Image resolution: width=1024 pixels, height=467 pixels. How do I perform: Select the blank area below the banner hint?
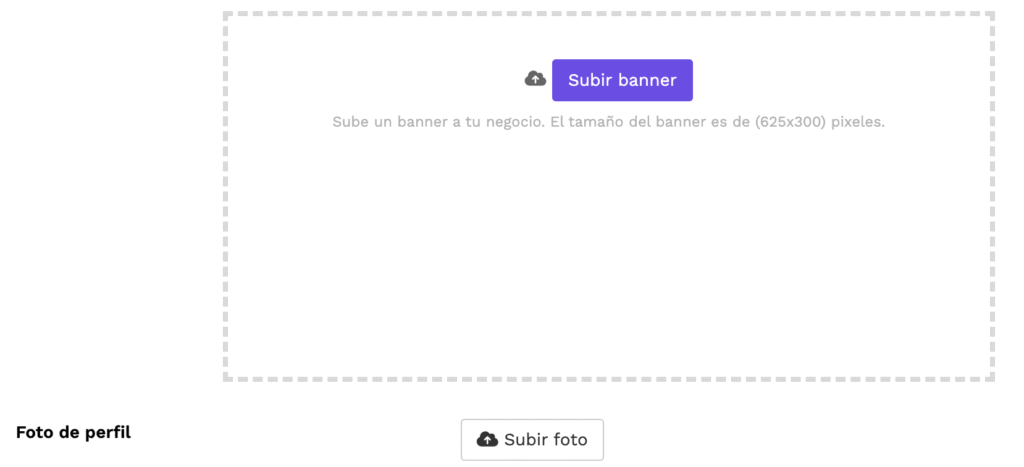(x=609, y=255)
